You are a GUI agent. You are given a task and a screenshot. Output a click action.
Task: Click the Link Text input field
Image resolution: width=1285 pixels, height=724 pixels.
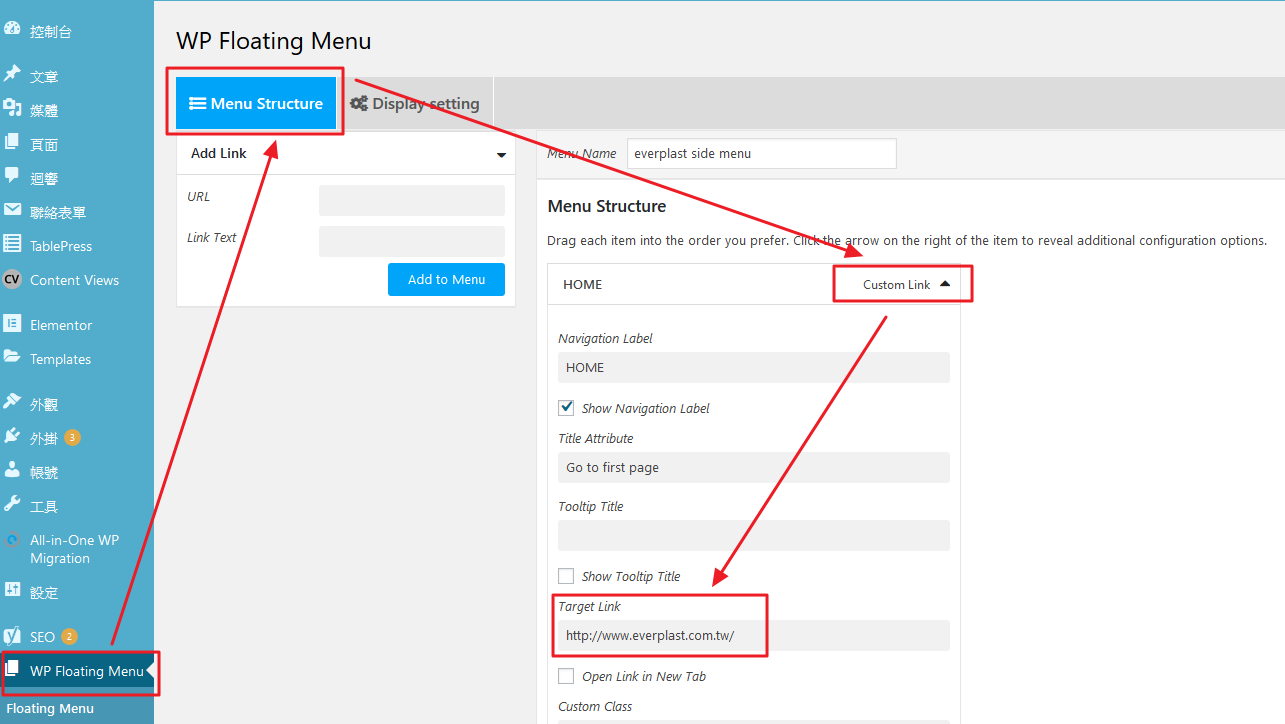point(412,241)
